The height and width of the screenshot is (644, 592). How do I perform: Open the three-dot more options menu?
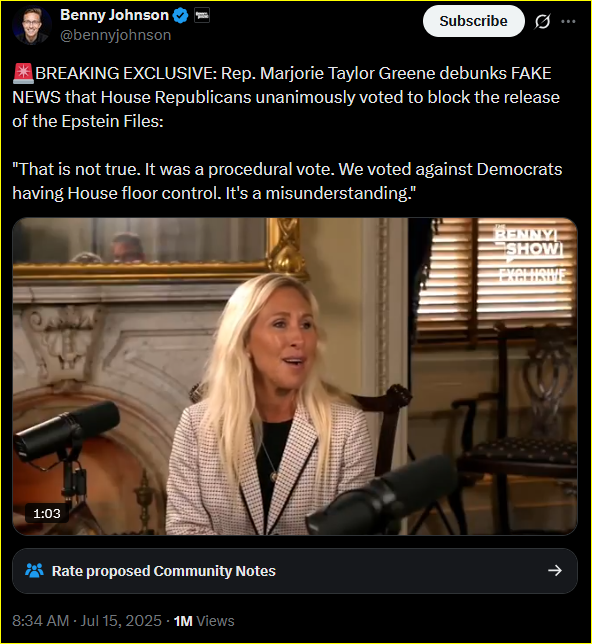568,21
